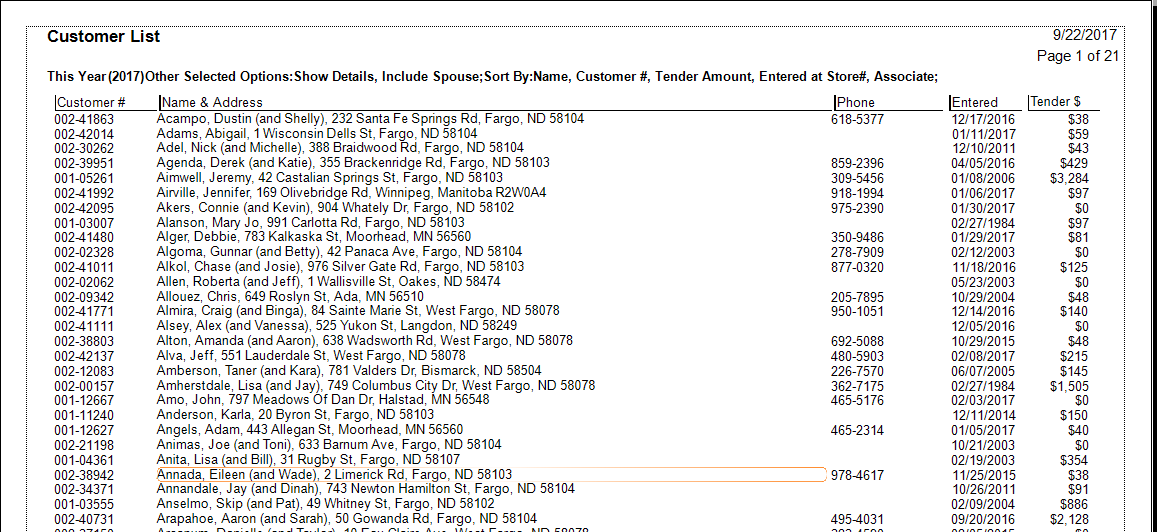1157x532 pixels.
Task: Click phone number 918-1994
Action: tap(857, 193)
